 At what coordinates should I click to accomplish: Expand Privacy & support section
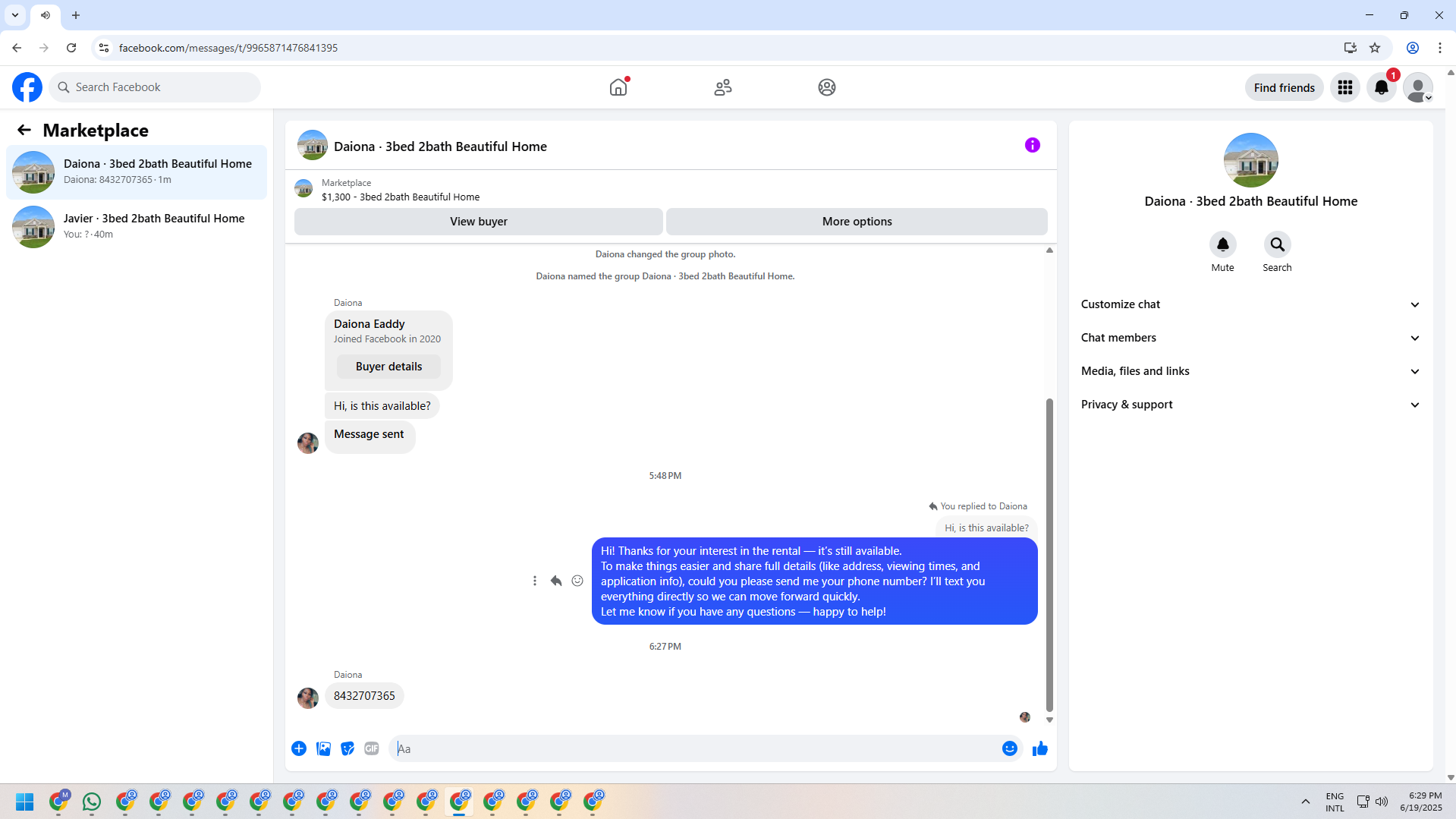pos(1250,405)
